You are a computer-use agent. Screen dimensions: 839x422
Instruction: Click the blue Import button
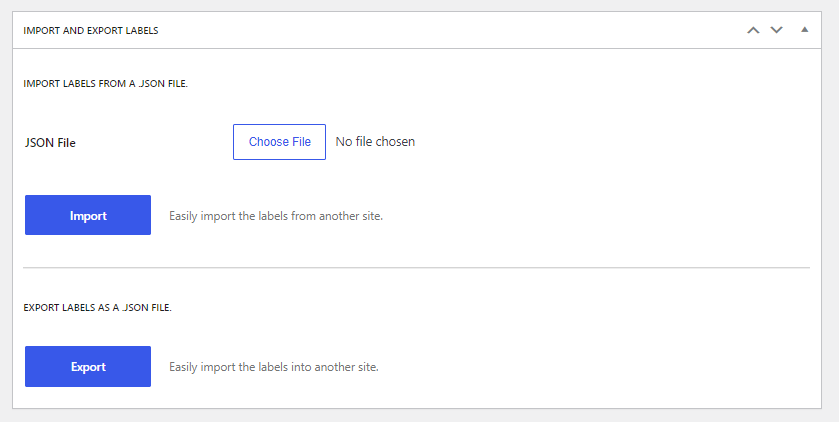(88, 215)
